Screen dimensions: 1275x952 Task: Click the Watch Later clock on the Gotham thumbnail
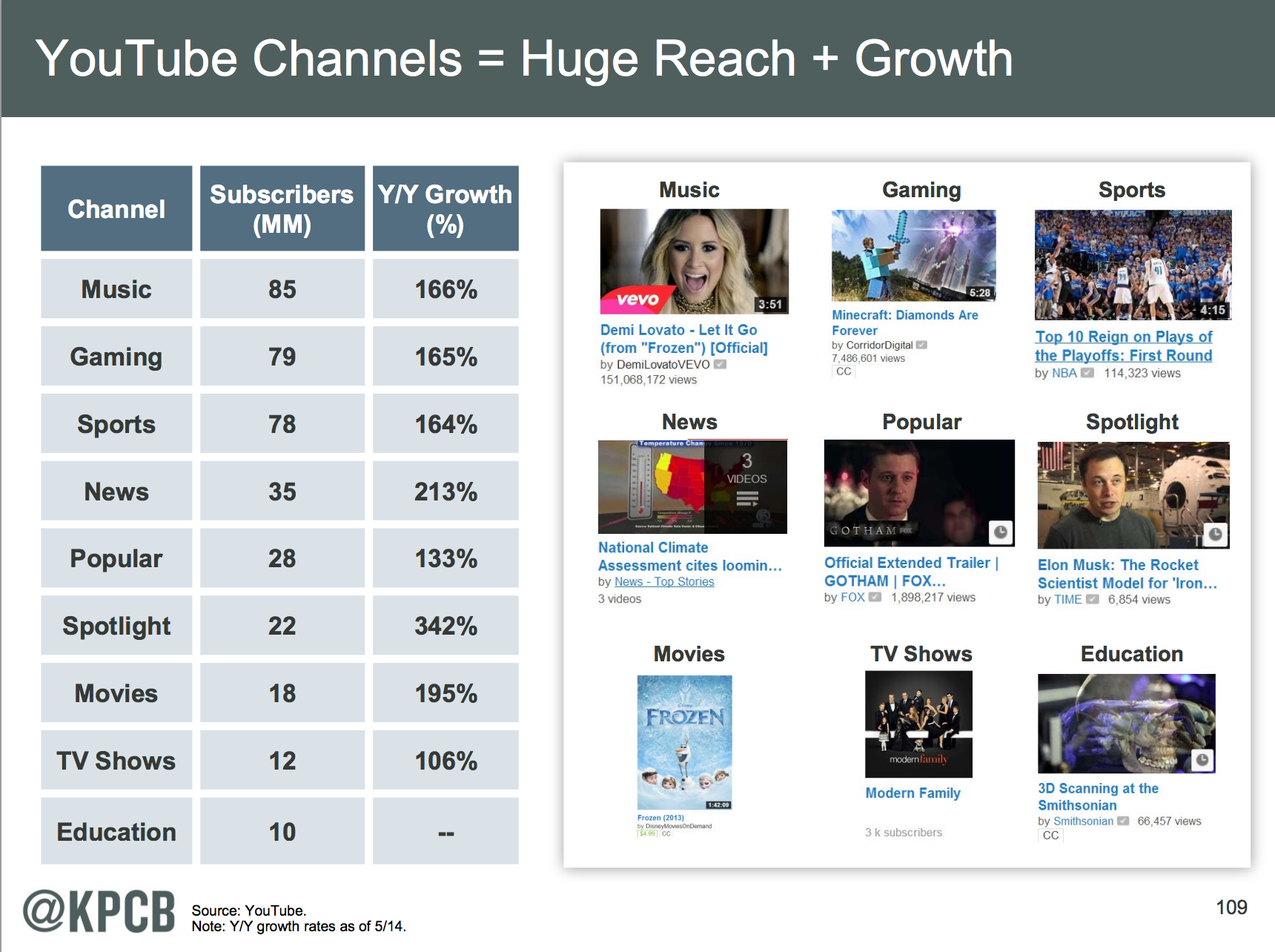pos(1001,532)
